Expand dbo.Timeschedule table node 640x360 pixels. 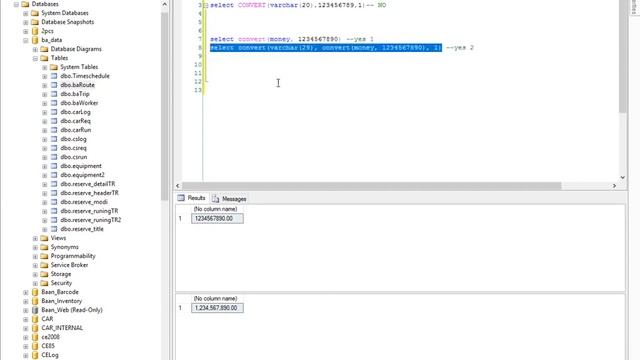pyautogui.click(x=44, y=76)
